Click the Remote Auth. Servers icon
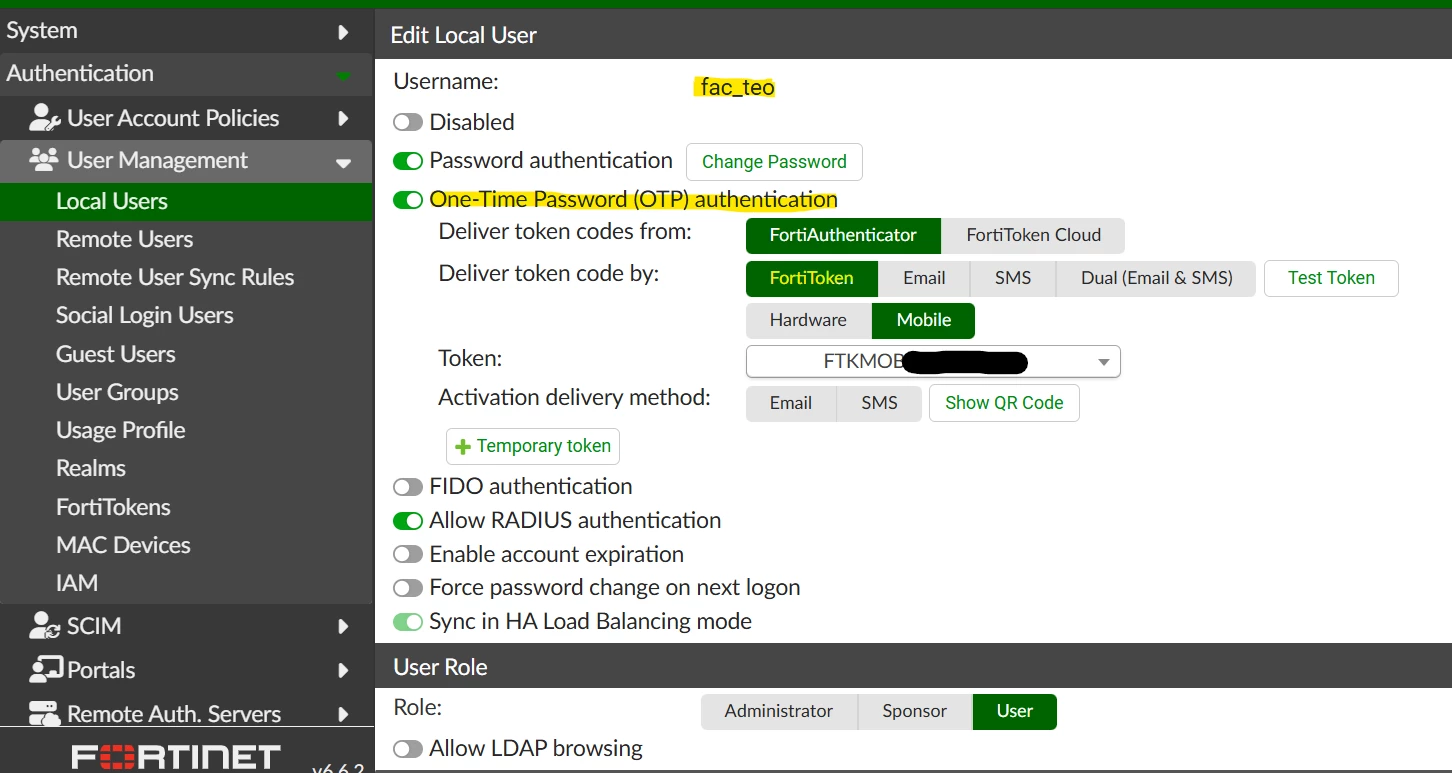Image resolution: width=1452 pixels, height=773 pixels. coord(45,713)
